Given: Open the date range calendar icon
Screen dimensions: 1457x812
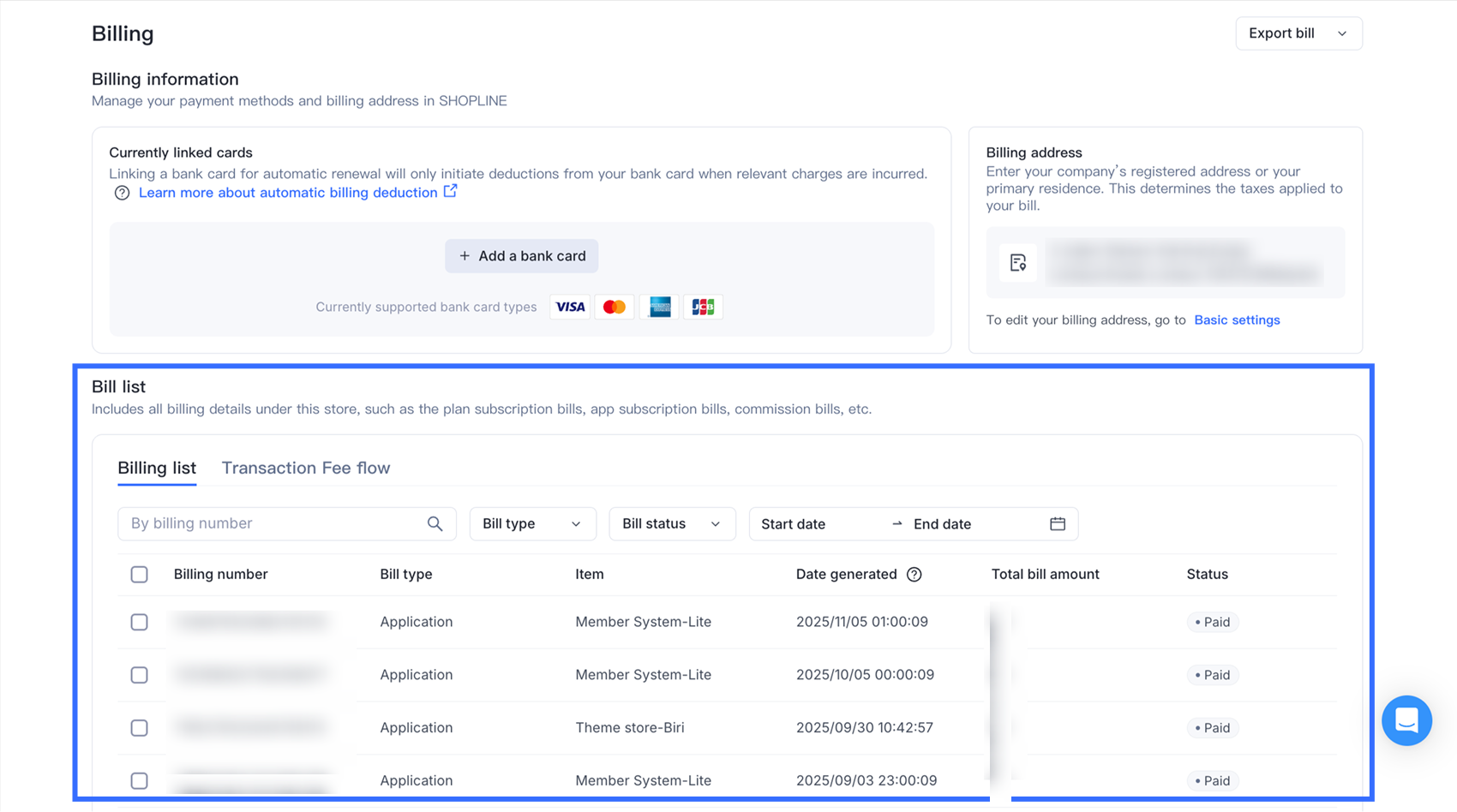Looking at the screenshot, I should point(1057,524).
